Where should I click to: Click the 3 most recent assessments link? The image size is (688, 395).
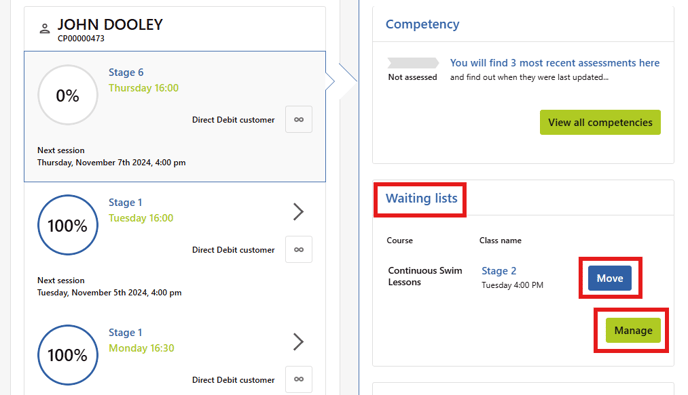point(555,63)
